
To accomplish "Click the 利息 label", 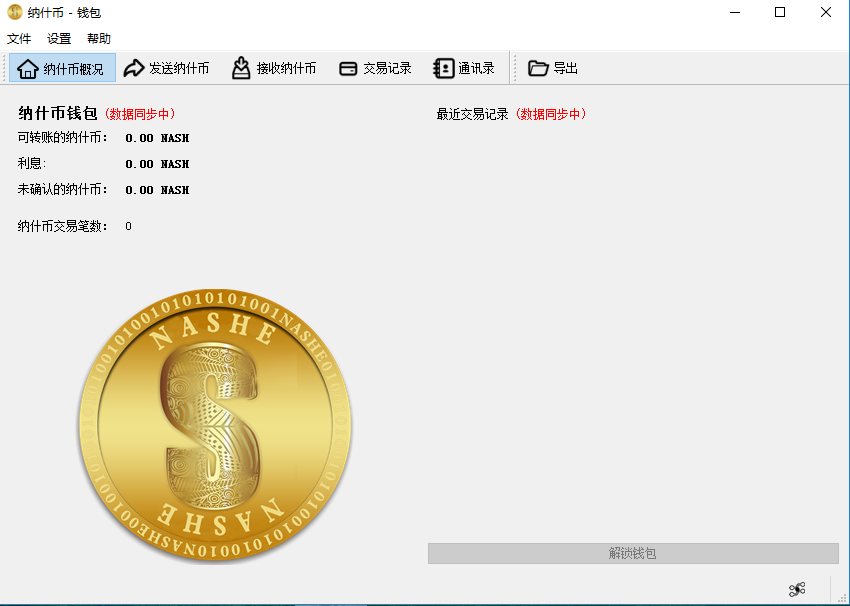I will [32, 164].
